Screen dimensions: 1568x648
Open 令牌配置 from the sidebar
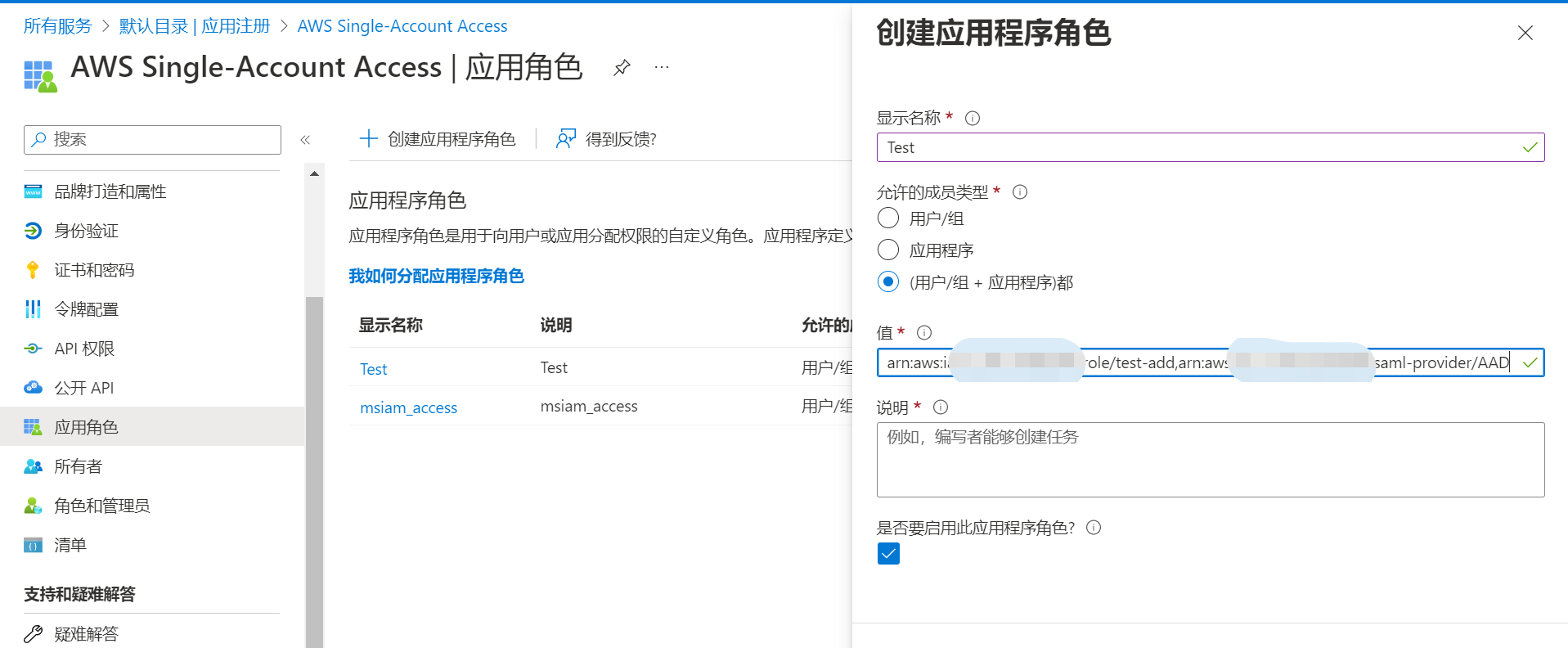(86, 309)
